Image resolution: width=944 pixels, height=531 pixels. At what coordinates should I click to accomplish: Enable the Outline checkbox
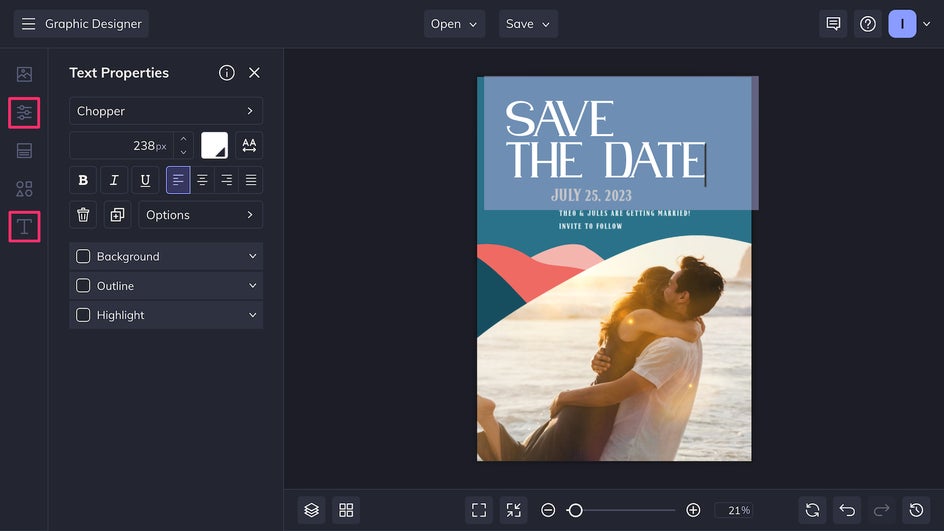click(83, 286)
